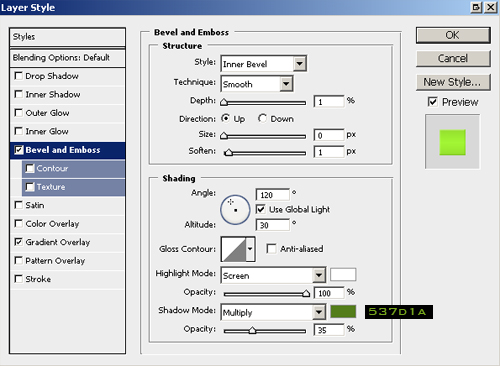Screen dimensions: 500x366
Task: Select Styles in the left panel
Action: tap(68, 37)
